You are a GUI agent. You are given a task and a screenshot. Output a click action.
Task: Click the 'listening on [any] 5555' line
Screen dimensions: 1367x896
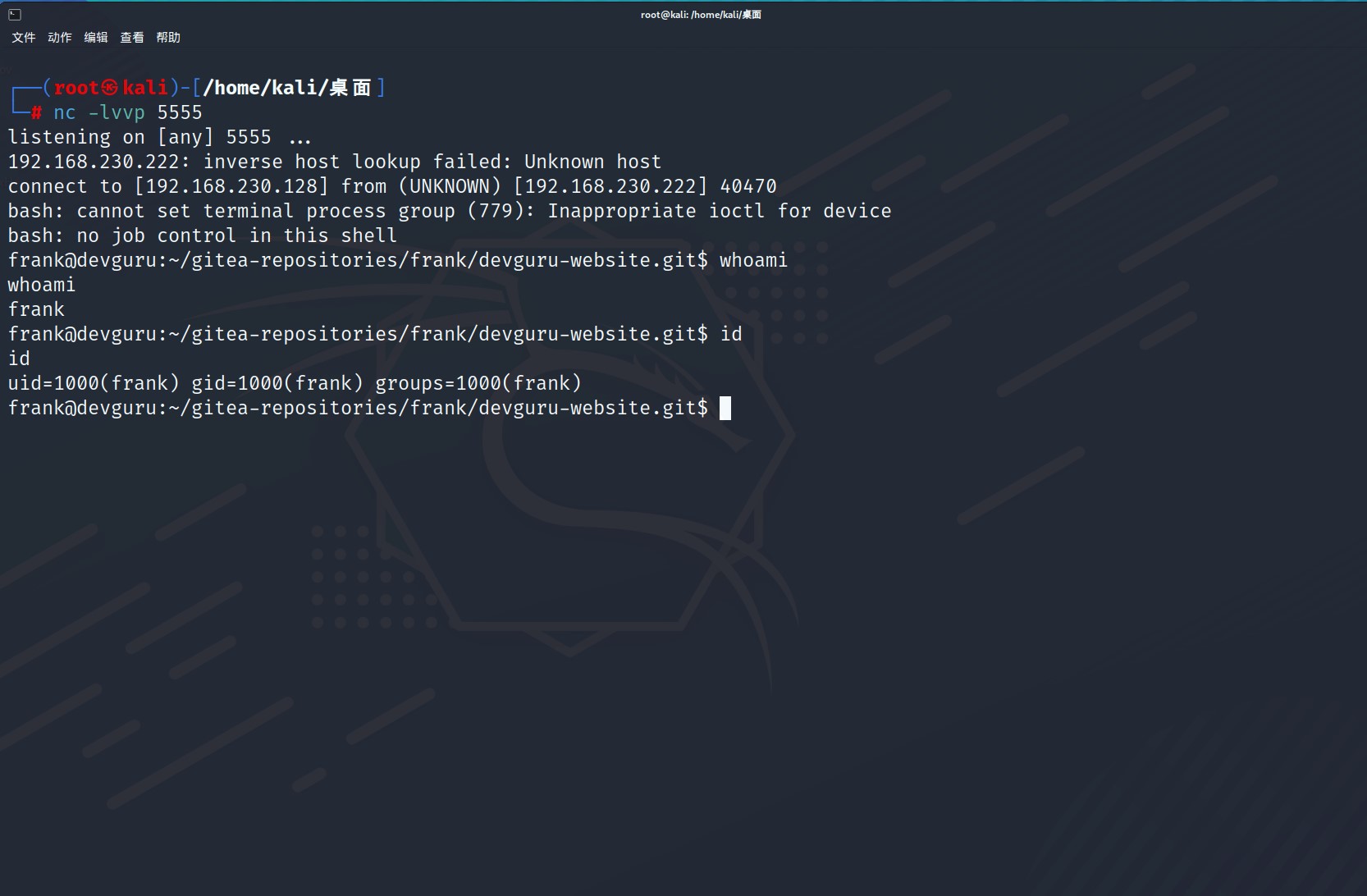click(x=160, y=137)
